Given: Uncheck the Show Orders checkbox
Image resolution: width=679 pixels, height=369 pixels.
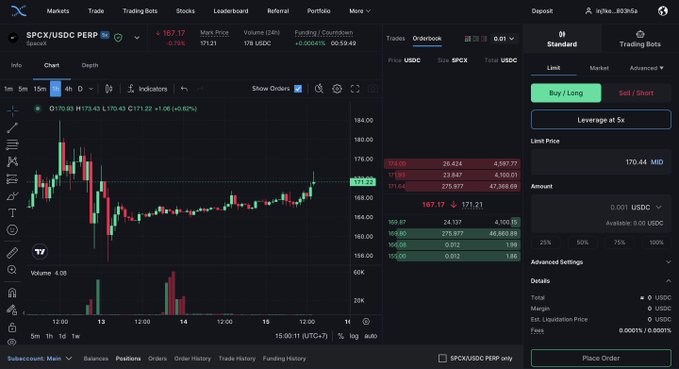Looking at the screenshot, I should (298, 89).
